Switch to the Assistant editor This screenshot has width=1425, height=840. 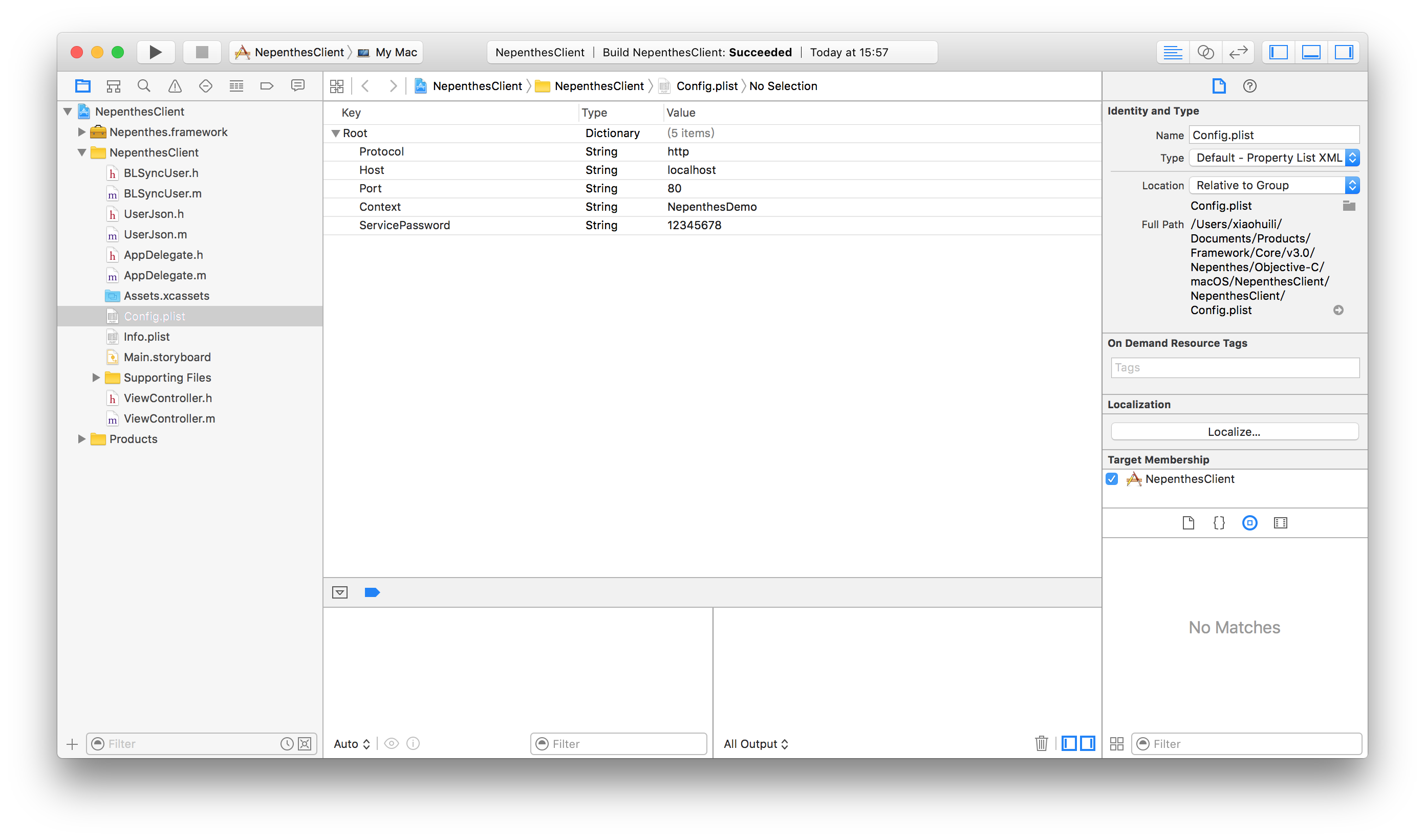pos(1205,52)
